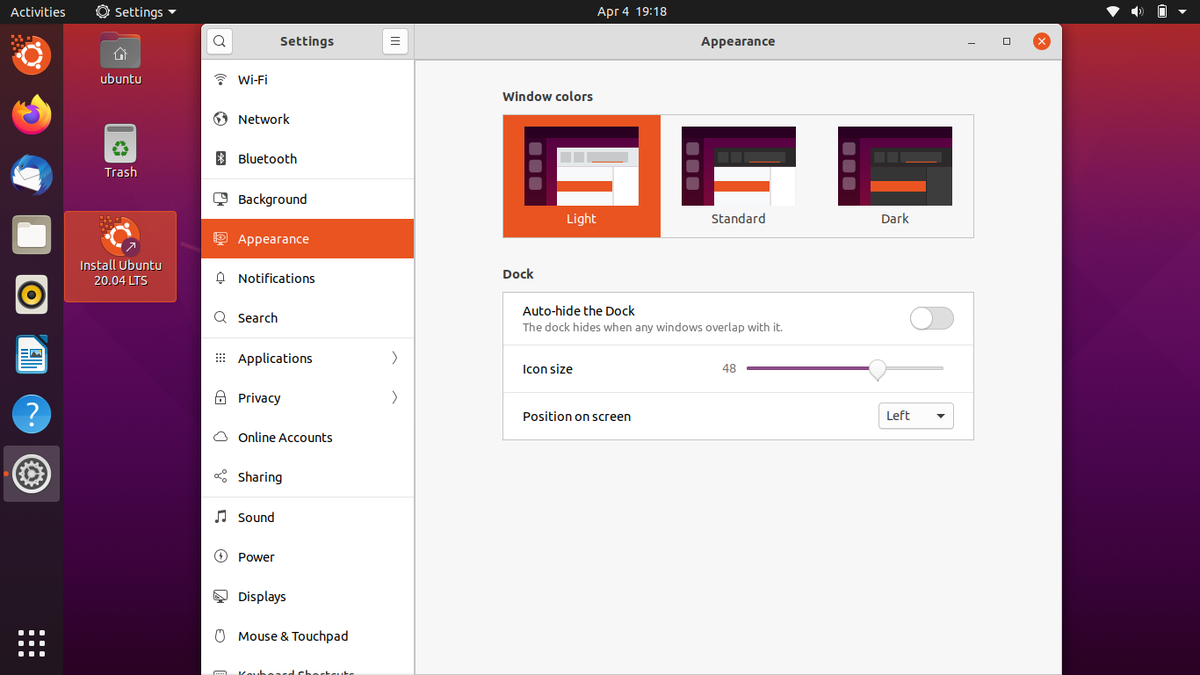Image resolution: width=1200 pixels, height=675 pixels.
Task: Open Files manager from the dock
Action: point(31,236)
